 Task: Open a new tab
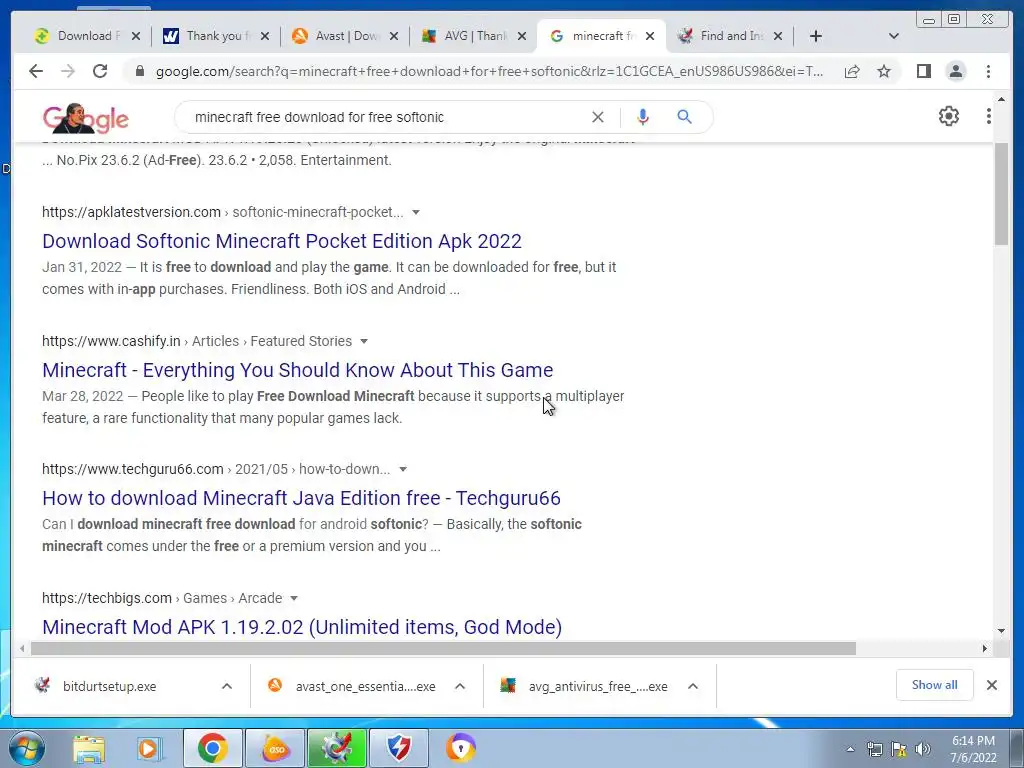(816, 36)
